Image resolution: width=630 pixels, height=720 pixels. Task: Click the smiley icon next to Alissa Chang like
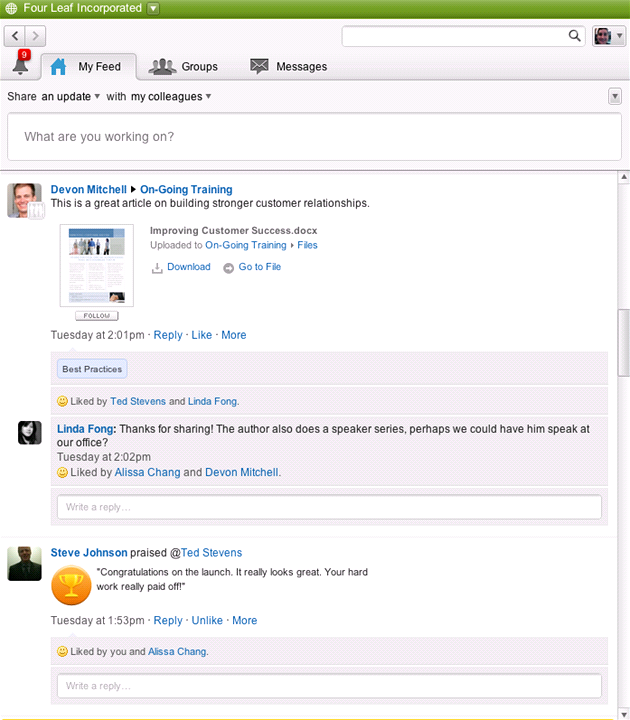point(62,472)
